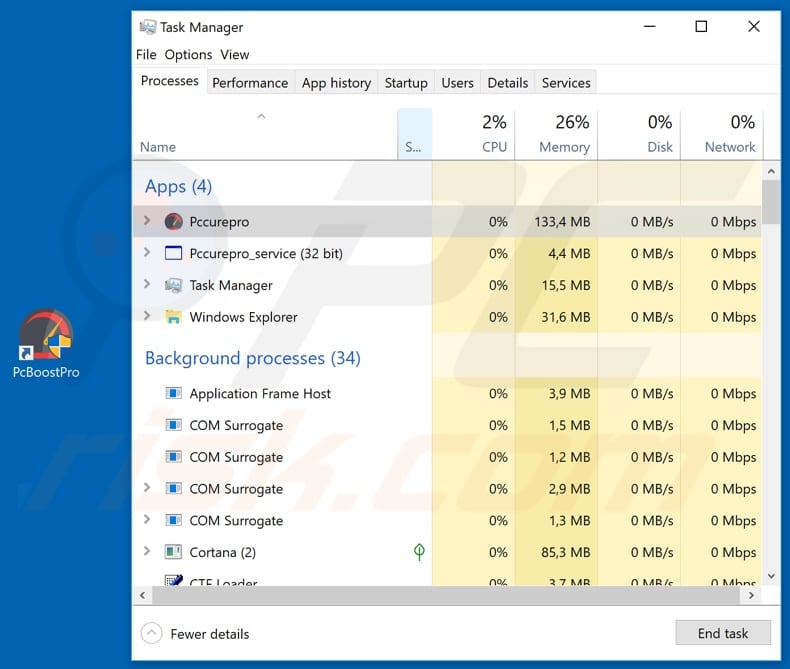Click the Task Manager row icon
790x669 pixels.
(174, 285)
